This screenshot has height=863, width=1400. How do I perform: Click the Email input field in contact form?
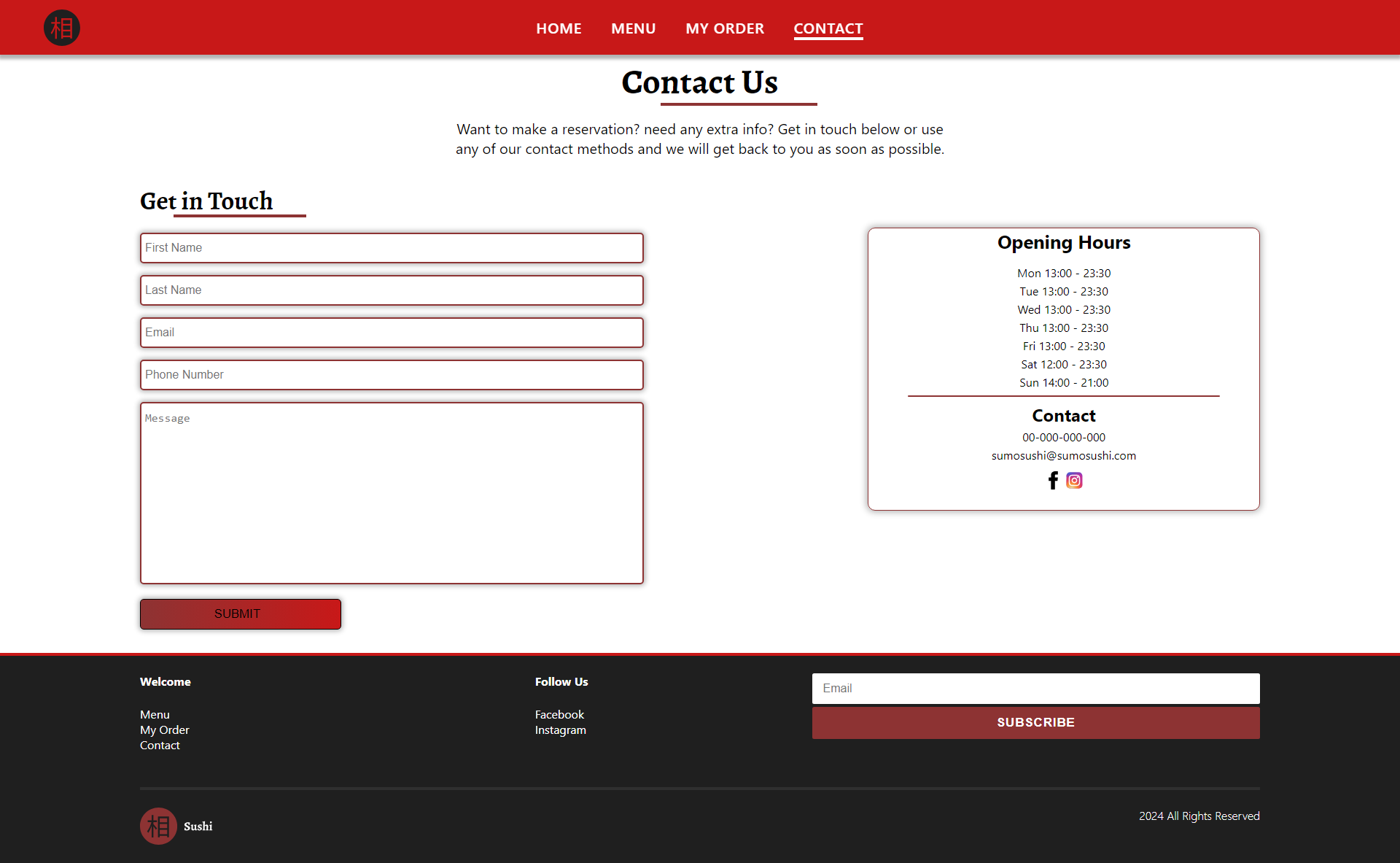click(x=391, y=332)
